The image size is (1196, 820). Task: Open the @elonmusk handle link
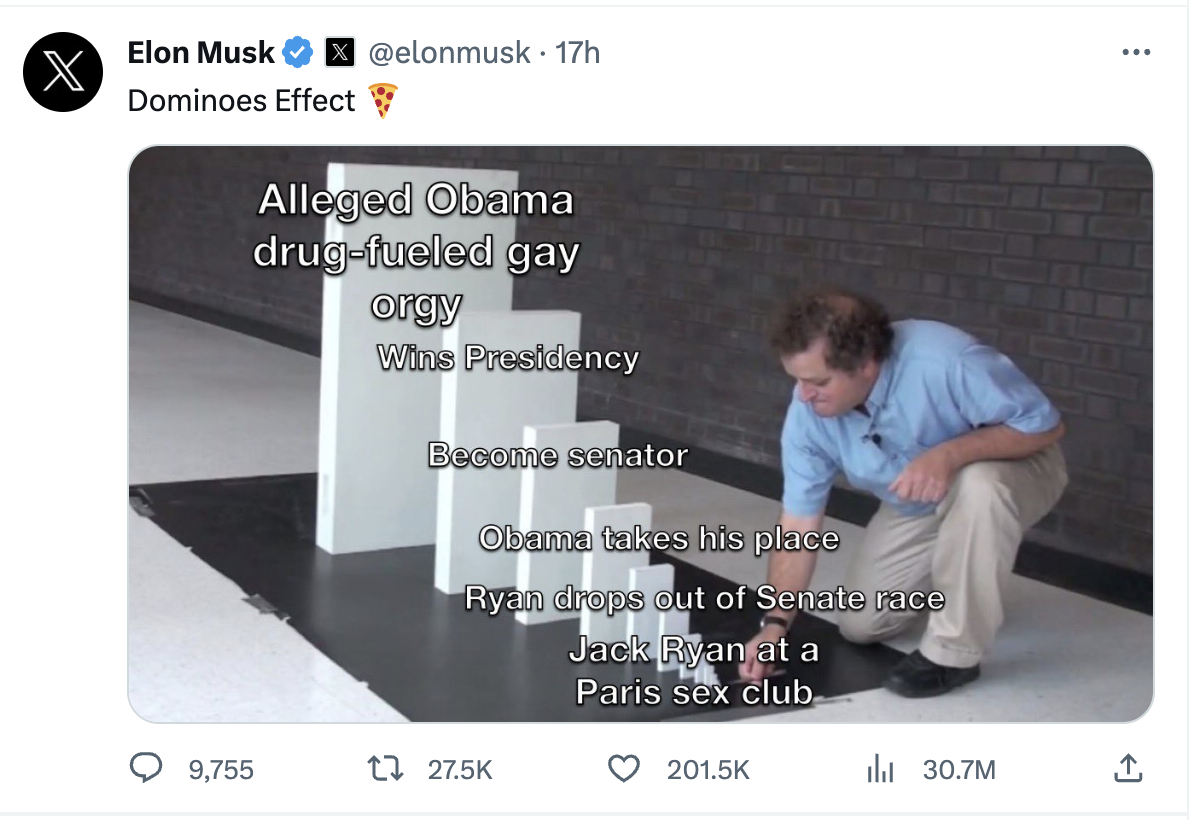[x=449, y=53]
